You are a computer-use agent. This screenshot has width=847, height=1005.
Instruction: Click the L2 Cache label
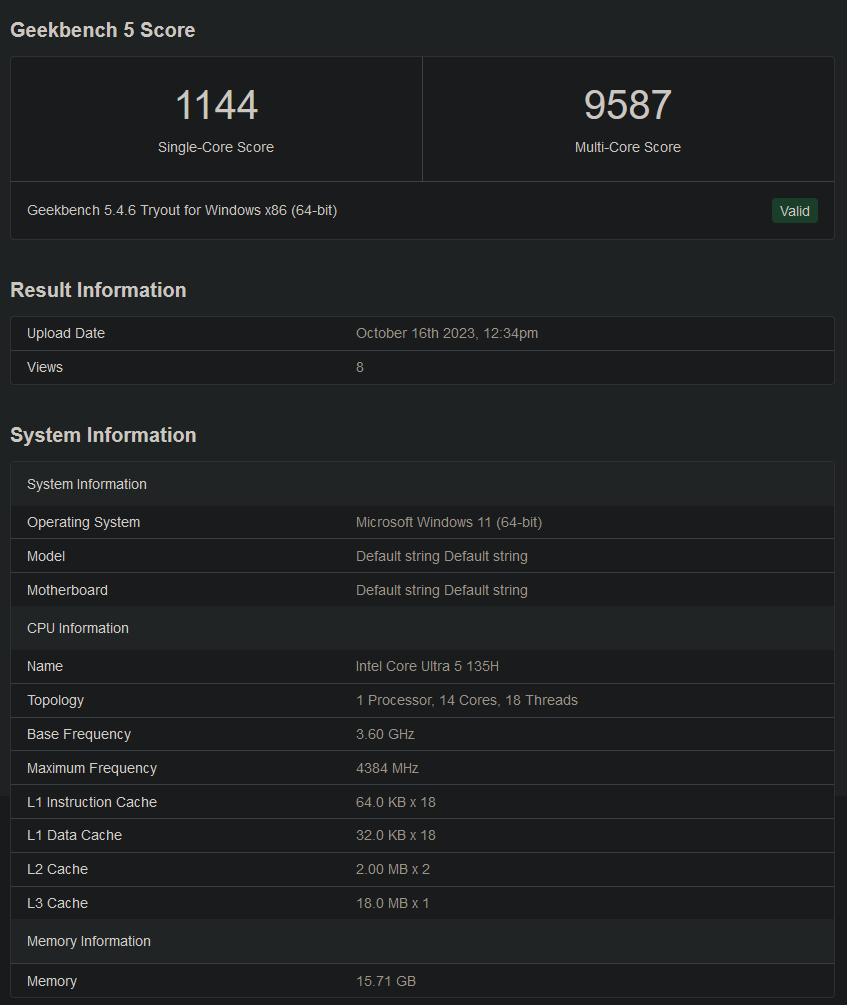[x=58, y=870]
